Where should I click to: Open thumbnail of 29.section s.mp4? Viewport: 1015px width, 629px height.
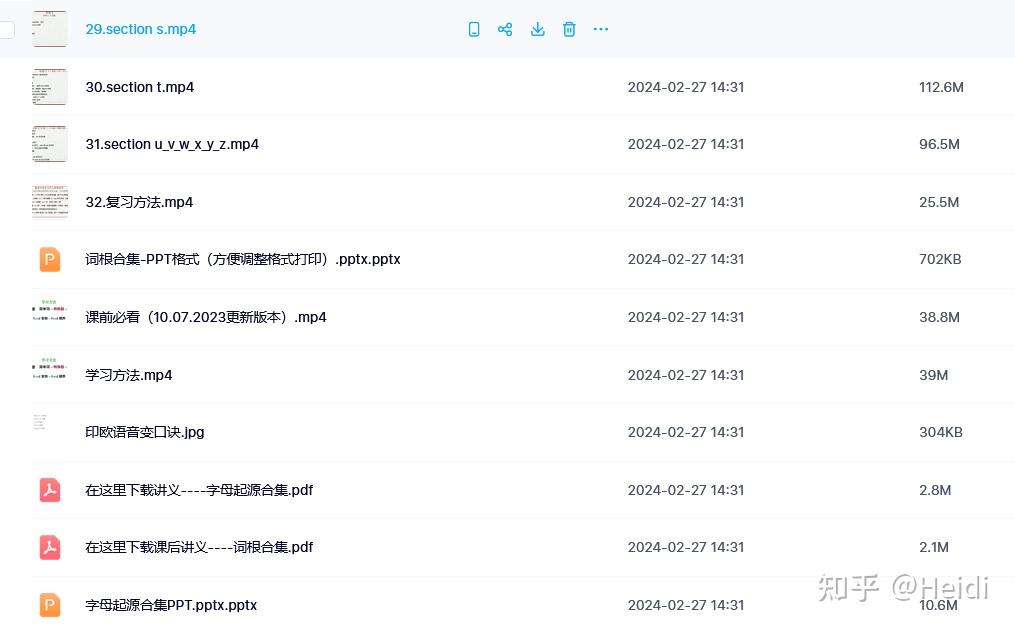click(x=50, y=29)
